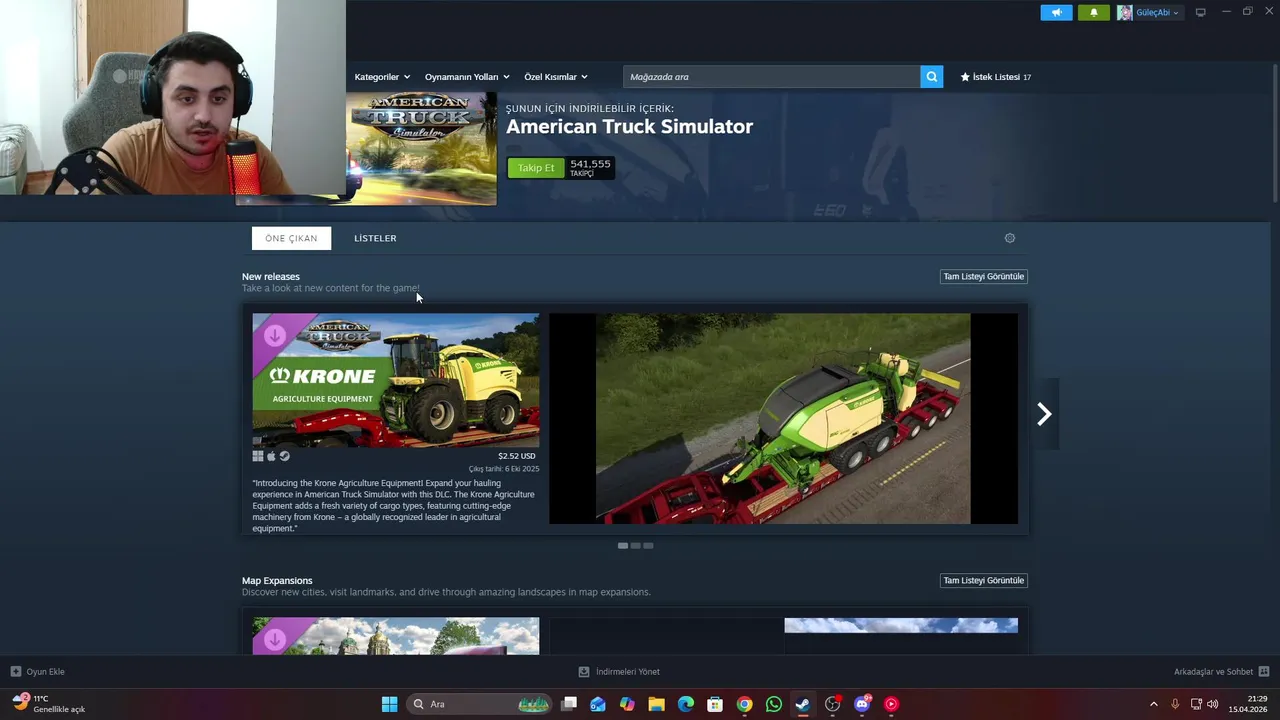Open Microsoft Store from taskbar
The height and width of the screenshot is (720, 1280).
tap(715, 704)
